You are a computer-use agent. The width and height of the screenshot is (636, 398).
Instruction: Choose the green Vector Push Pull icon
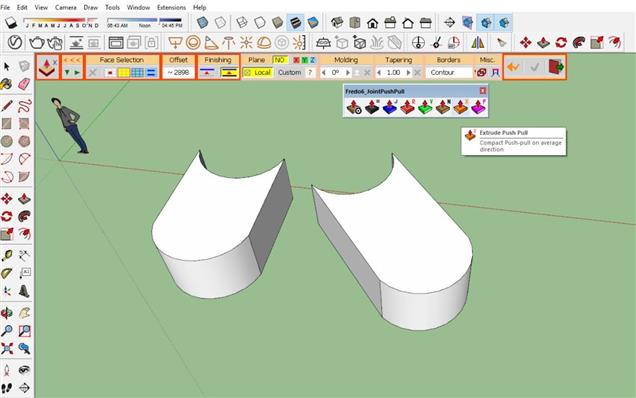coord(425,107)
